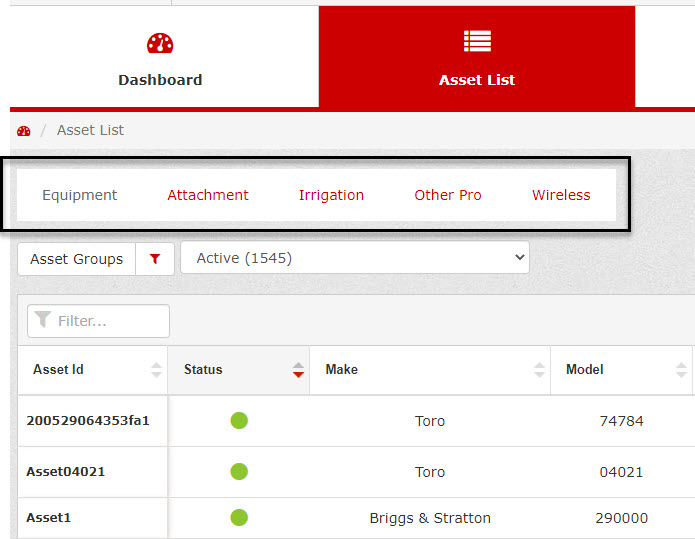Screen dimensions: 695x539
Task: Click the Asset List icon
Action: tap(477, 41)
